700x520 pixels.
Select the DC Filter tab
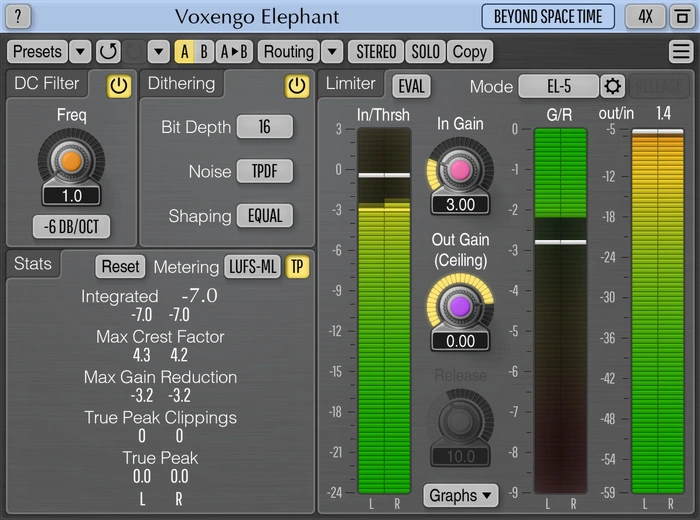click(47, 83)
